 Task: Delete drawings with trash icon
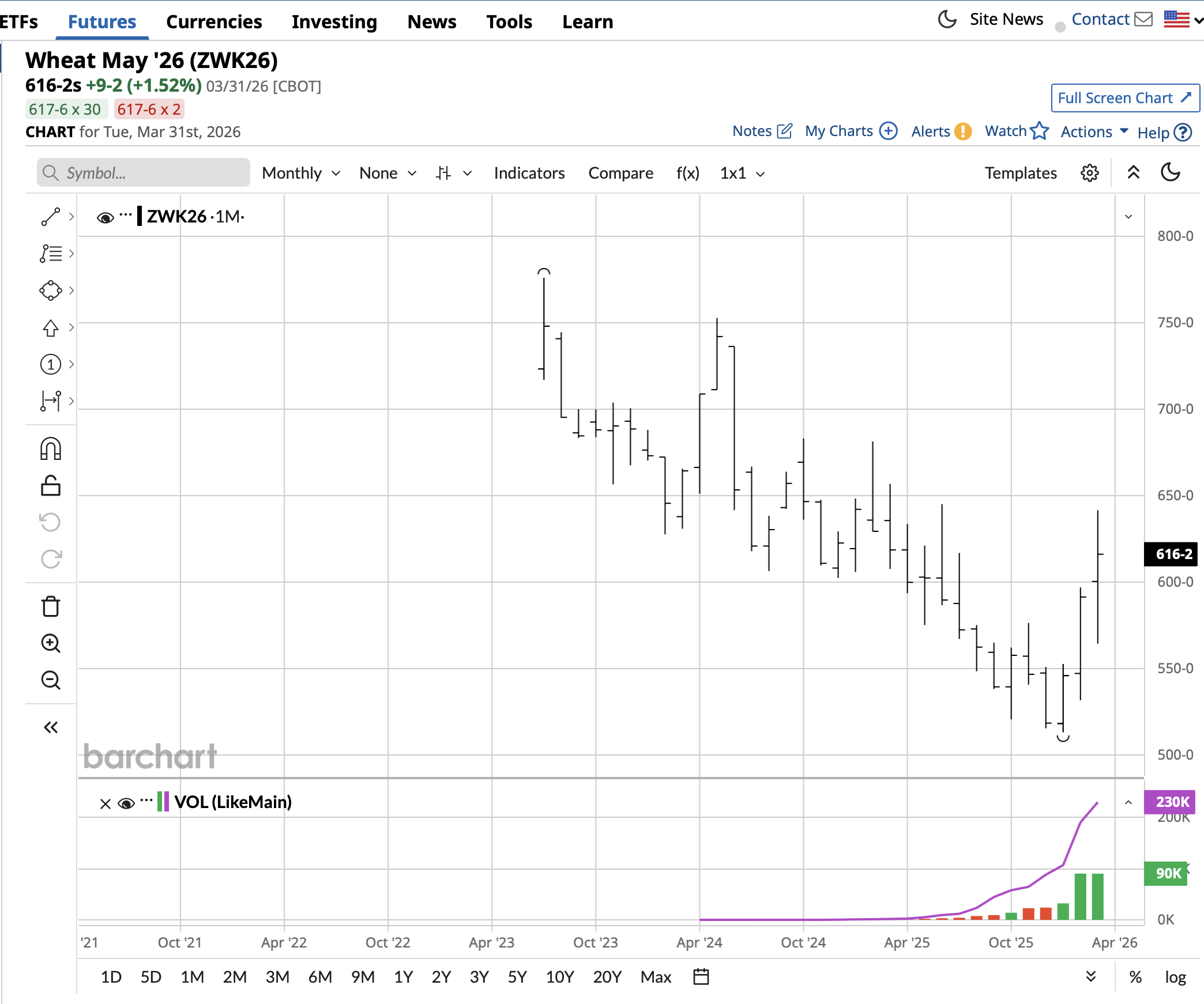click(51, 606)
